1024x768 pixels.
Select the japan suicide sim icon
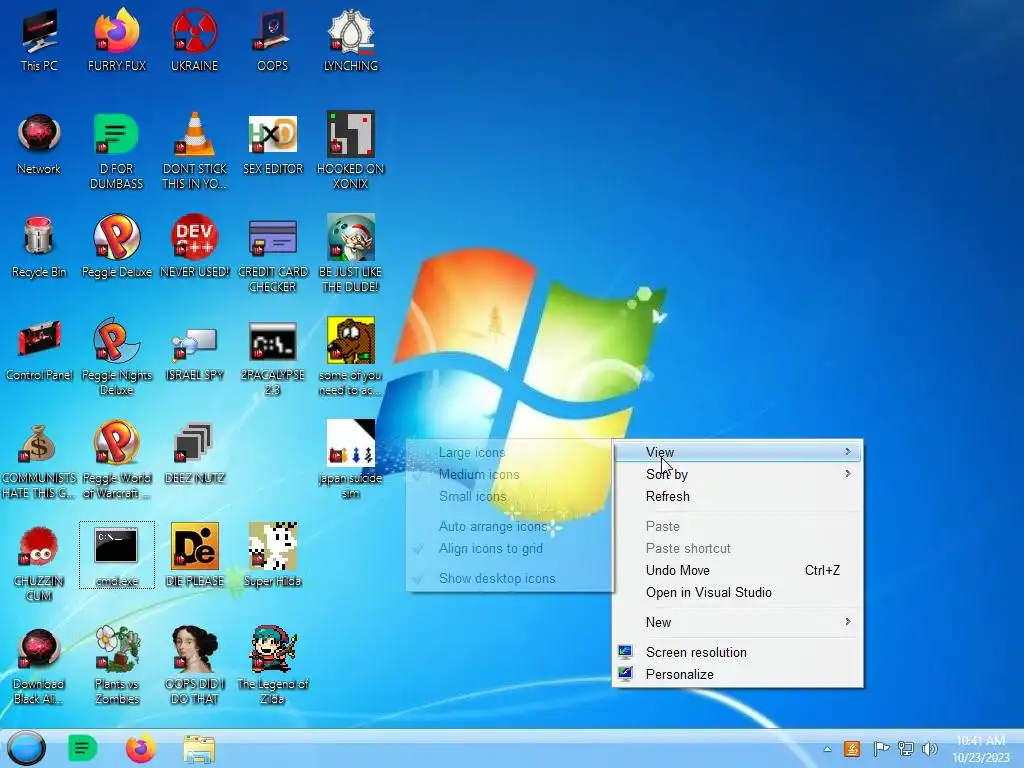(x=351, y=460)
